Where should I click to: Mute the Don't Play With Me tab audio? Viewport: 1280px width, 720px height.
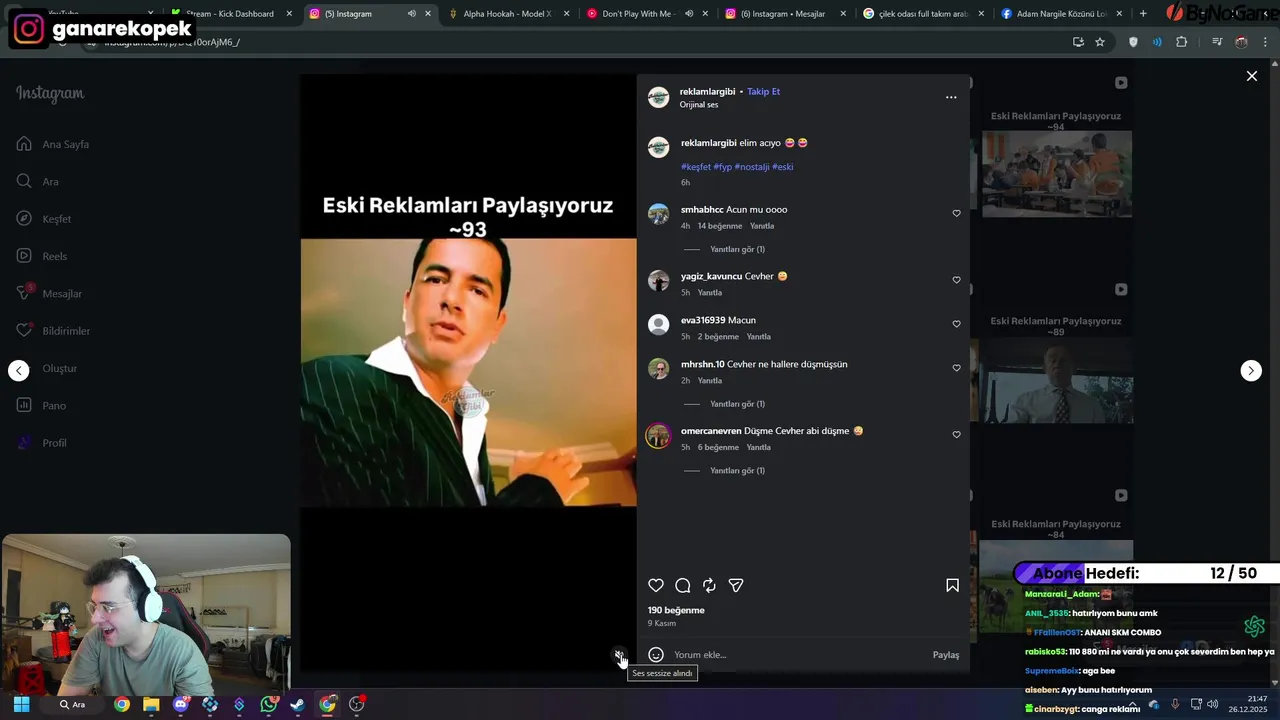[688, 14]
